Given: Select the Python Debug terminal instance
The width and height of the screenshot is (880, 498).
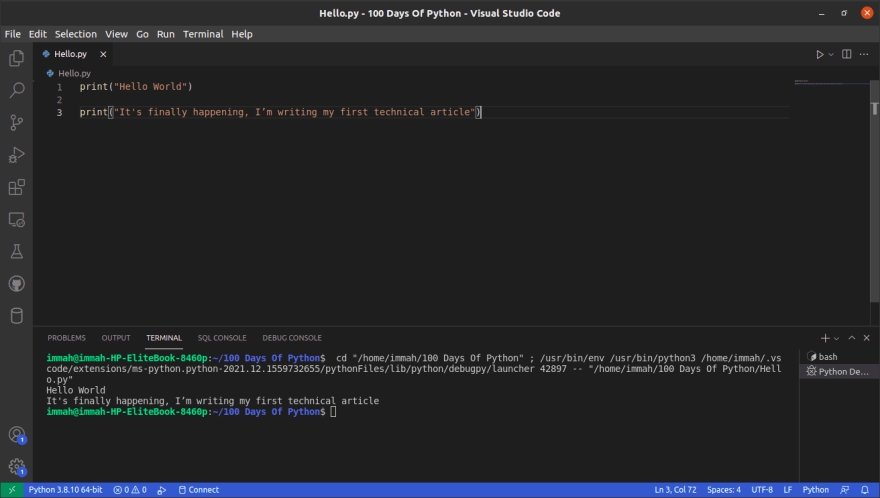Looking at the screenshot, I should pyautogui.click(x=839, y=371).
